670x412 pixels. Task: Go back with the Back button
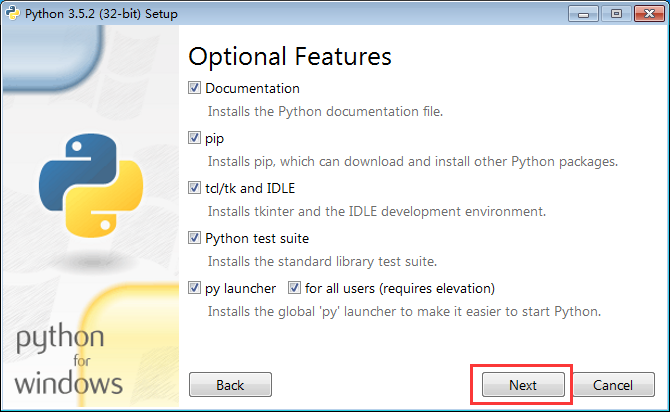tap(230, 385)
